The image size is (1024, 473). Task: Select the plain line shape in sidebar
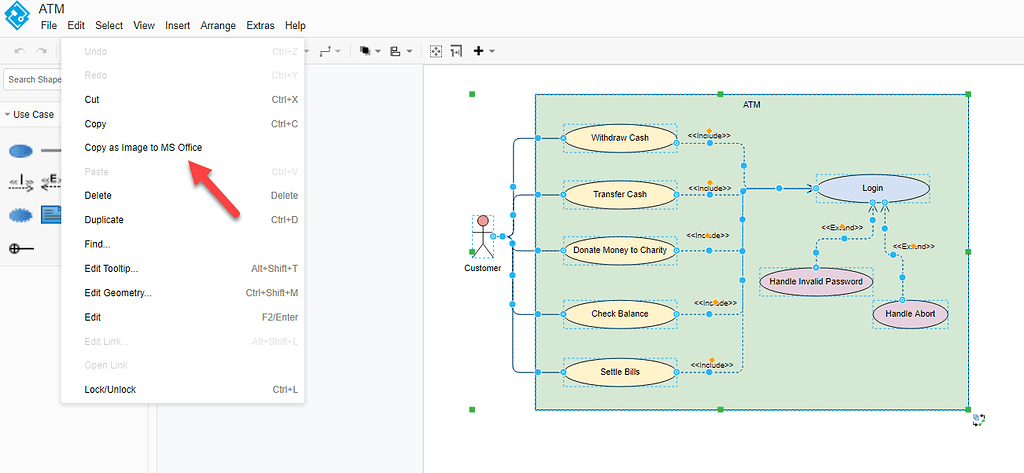point(52,151)
